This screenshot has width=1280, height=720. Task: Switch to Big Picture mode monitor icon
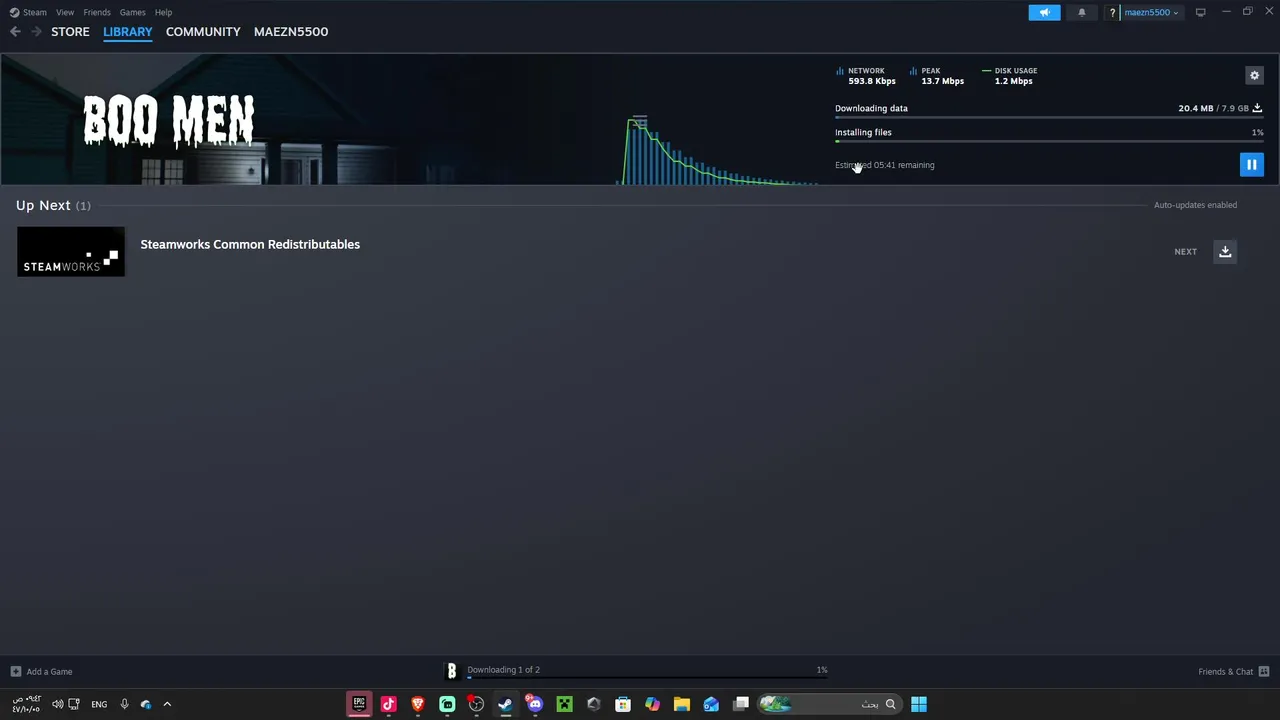click(1200, 12)
